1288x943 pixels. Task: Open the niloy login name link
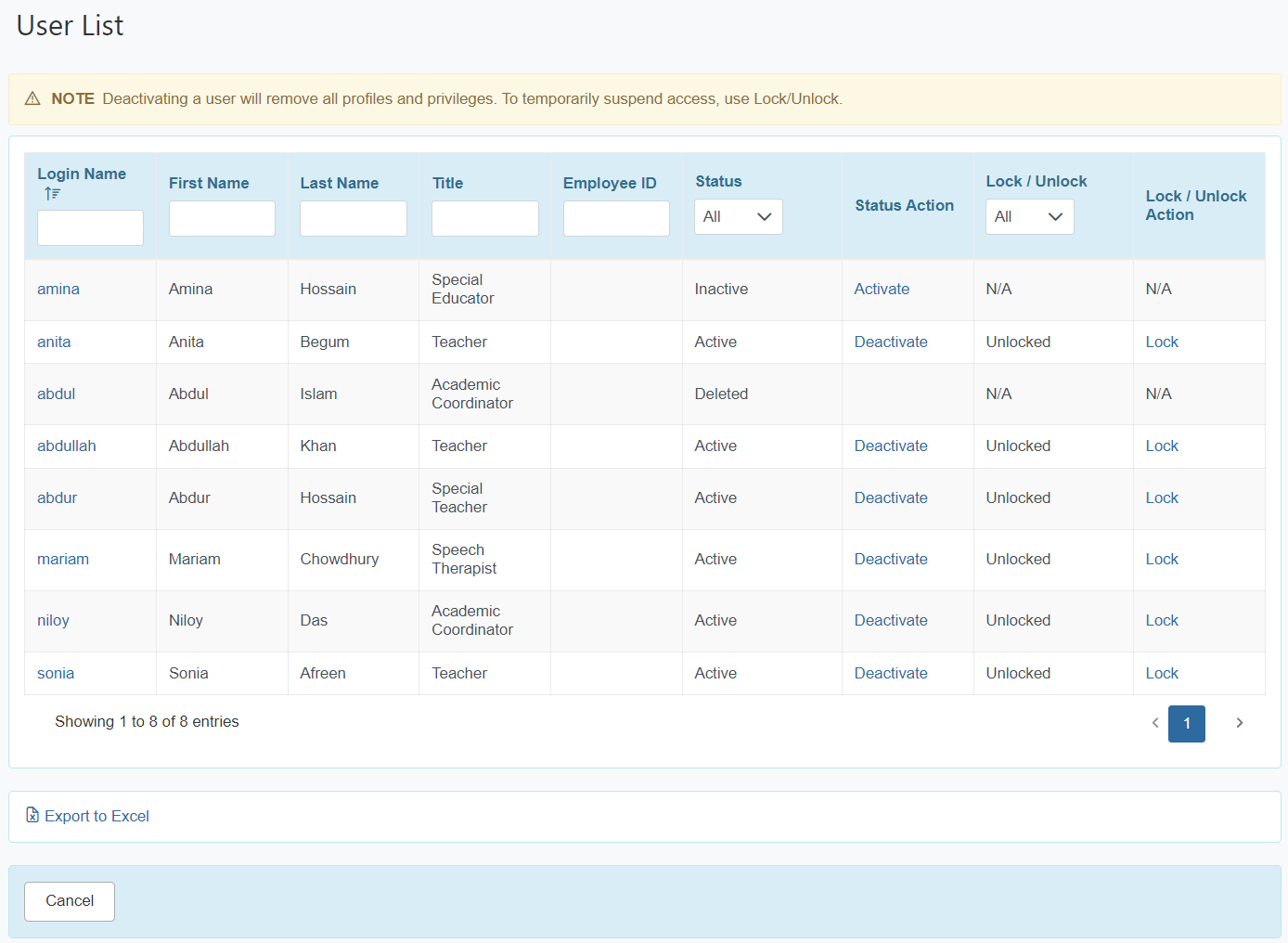tap(53, 620)
